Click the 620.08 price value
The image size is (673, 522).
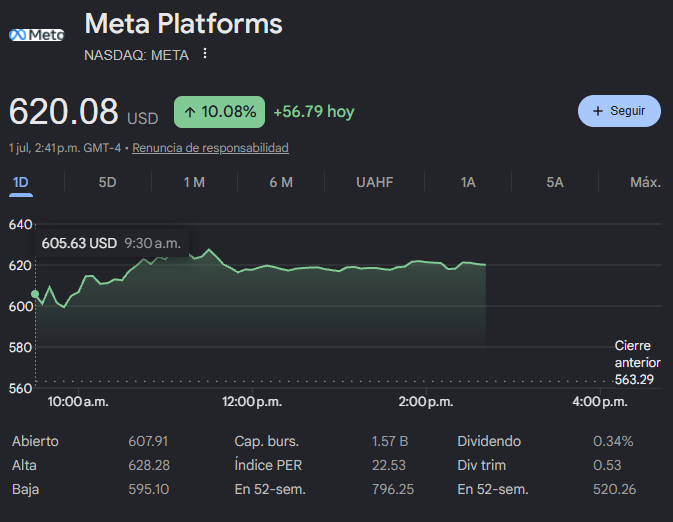click(64, 111)
